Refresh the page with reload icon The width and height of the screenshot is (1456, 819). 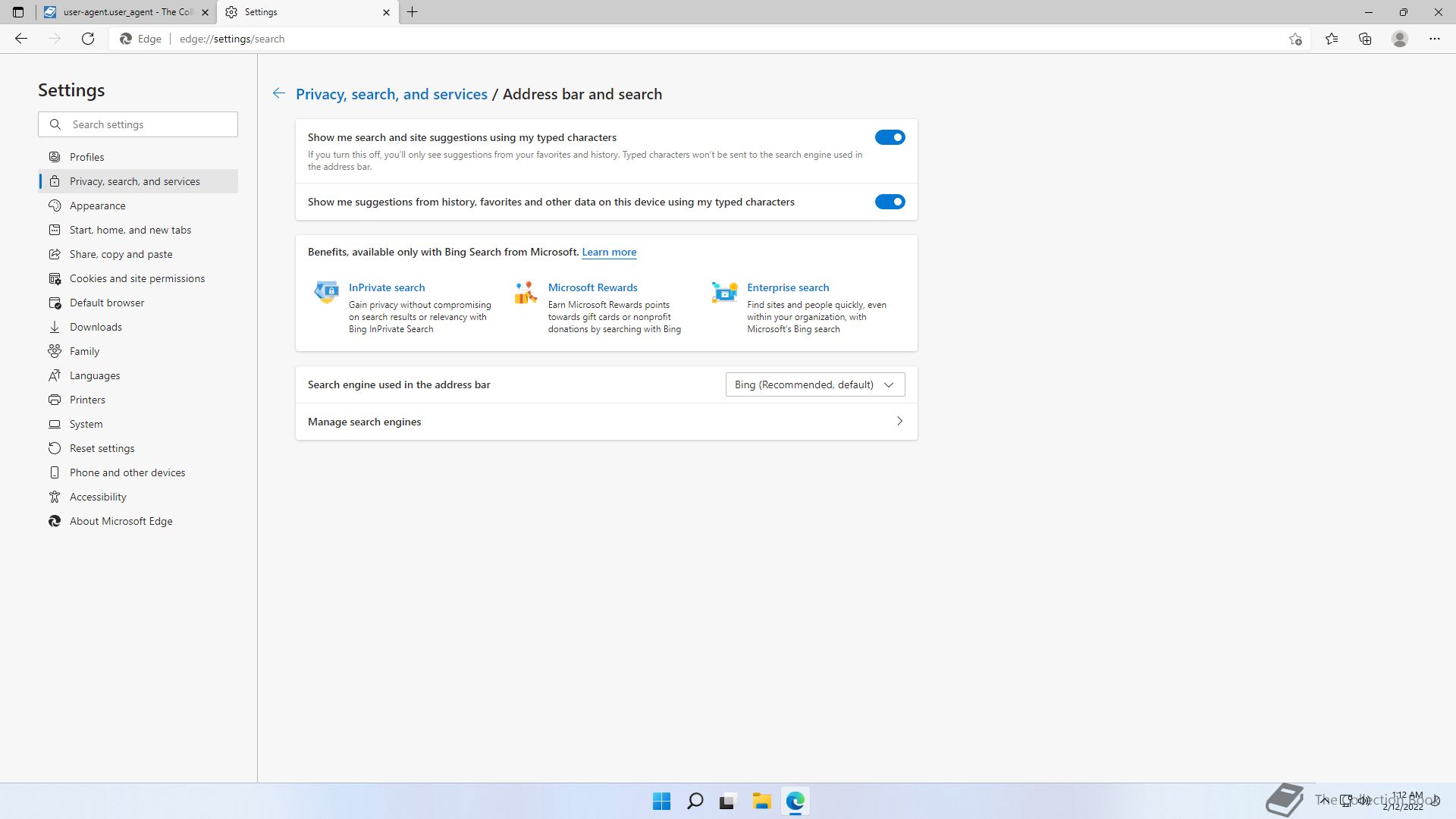(x=88, y=39)
